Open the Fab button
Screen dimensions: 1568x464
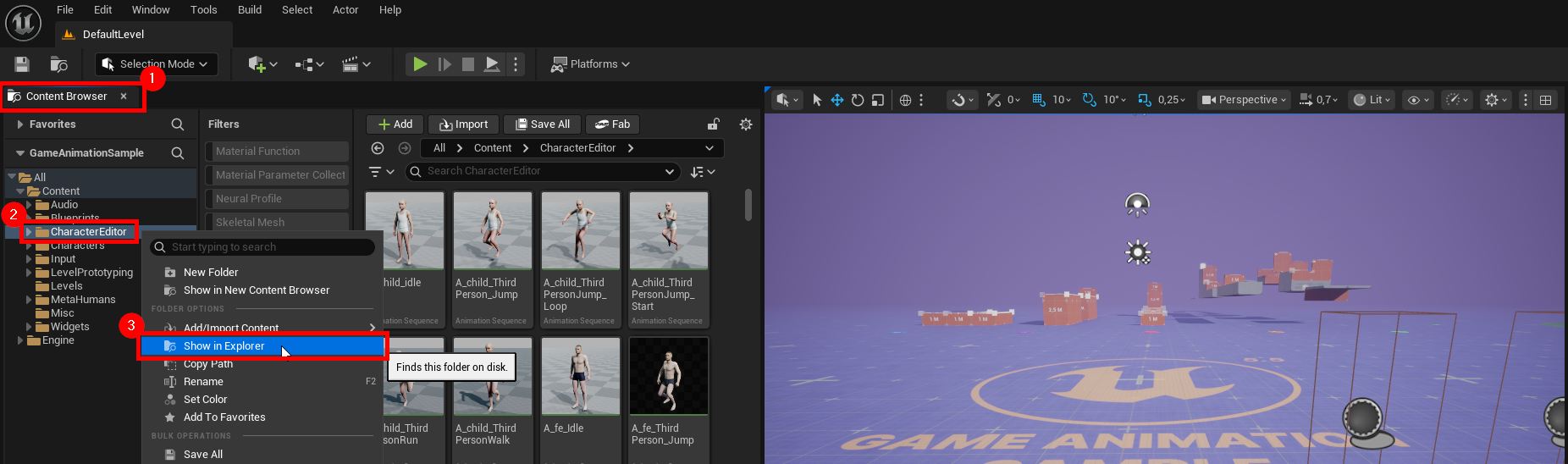point(611,124)
